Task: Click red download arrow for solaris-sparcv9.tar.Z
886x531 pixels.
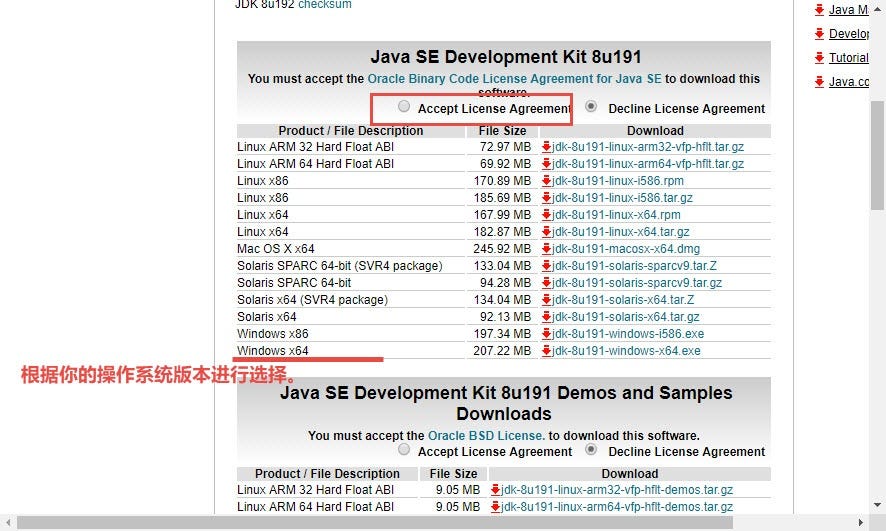Action: tap(546, 266)
